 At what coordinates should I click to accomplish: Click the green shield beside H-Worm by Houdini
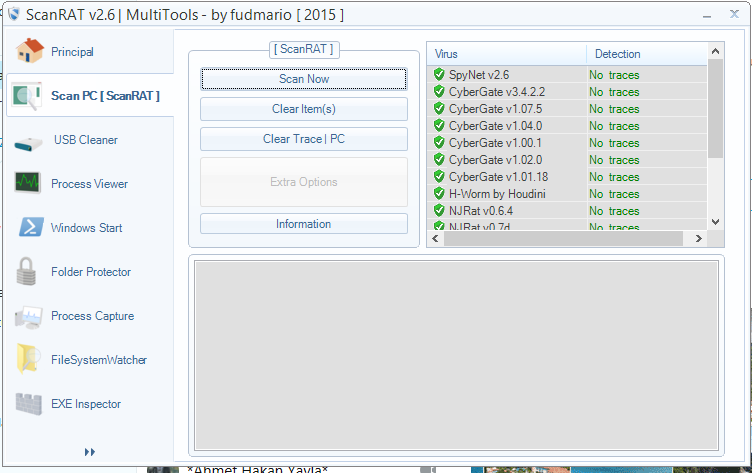(439, 193)
